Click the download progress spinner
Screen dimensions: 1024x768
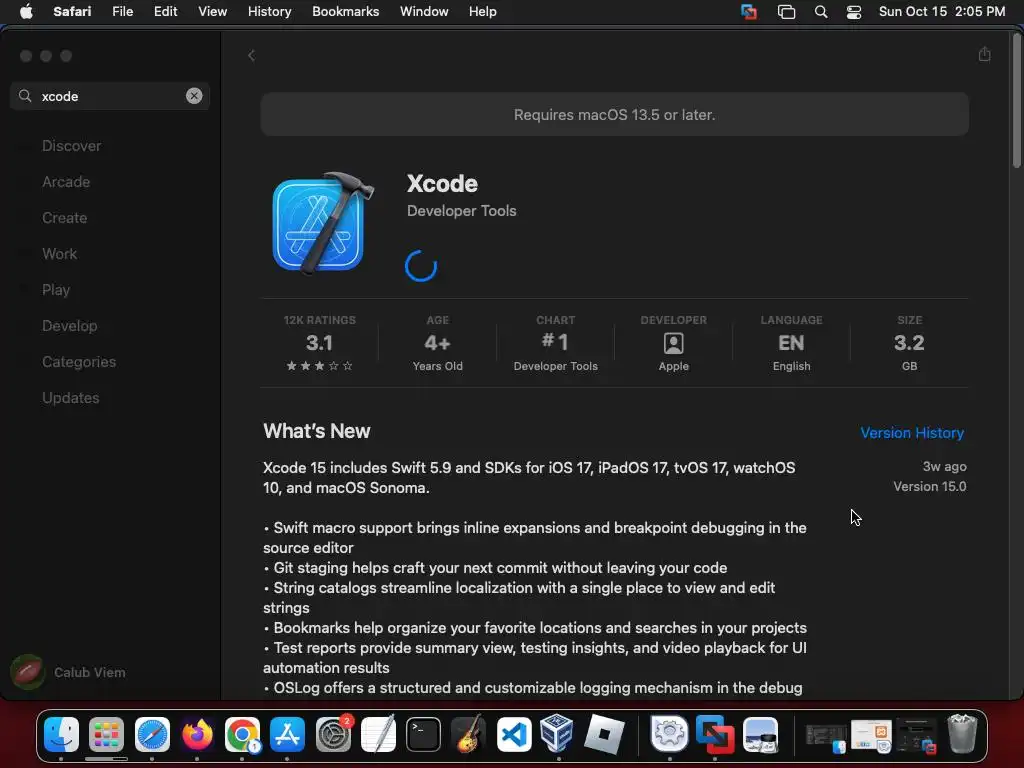(x=421, y=266)
